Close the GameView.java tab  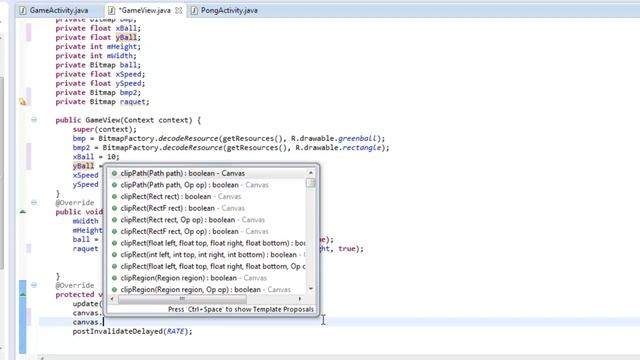click(178, 11)
